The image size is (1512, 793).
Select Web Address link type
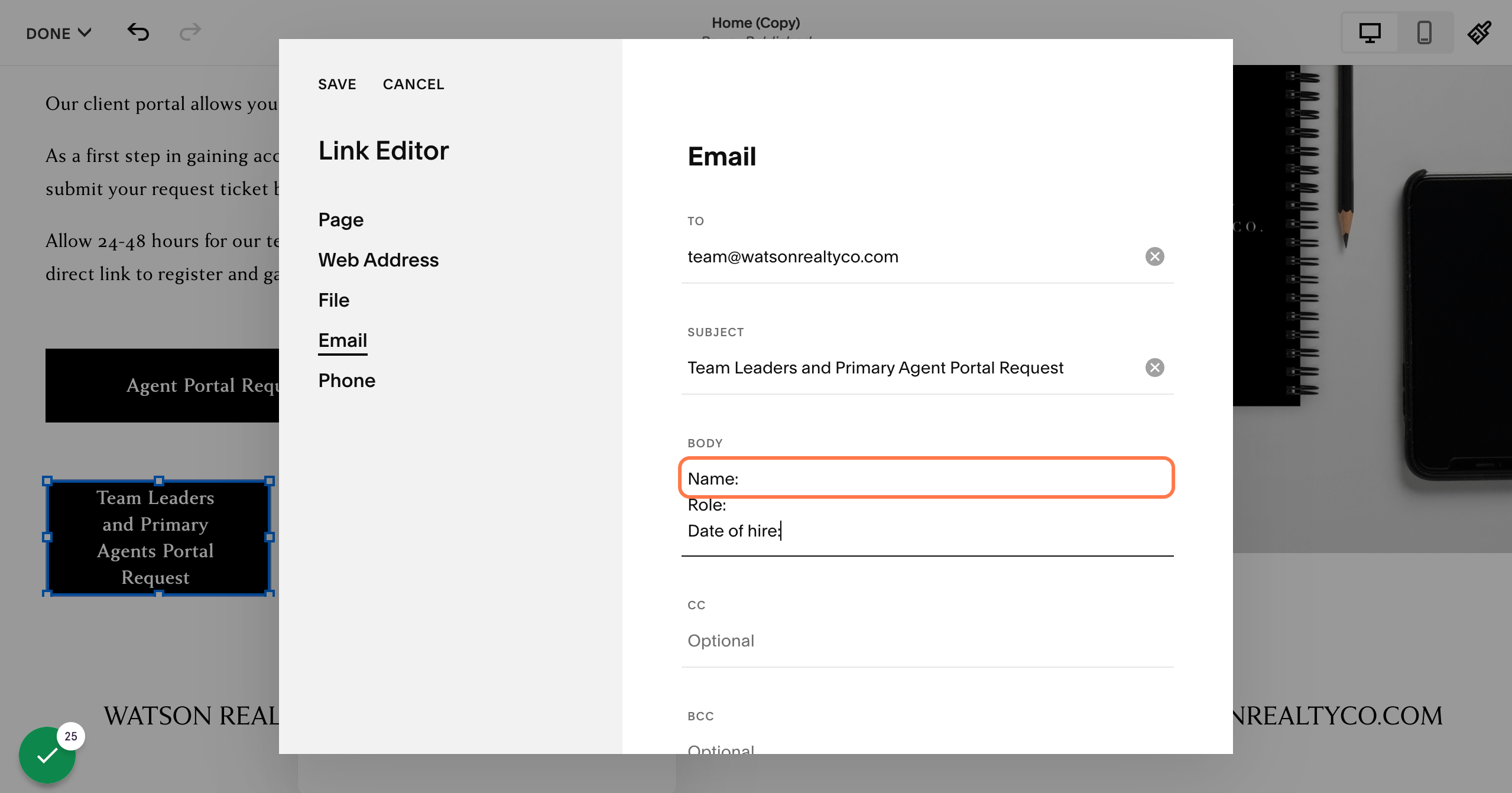[x=378, y=260]
